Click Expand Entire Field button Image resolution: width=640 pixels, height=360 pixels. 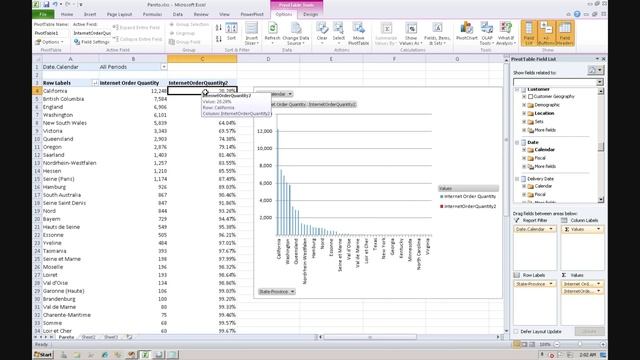pyautogui.click(x=137, y=27)
